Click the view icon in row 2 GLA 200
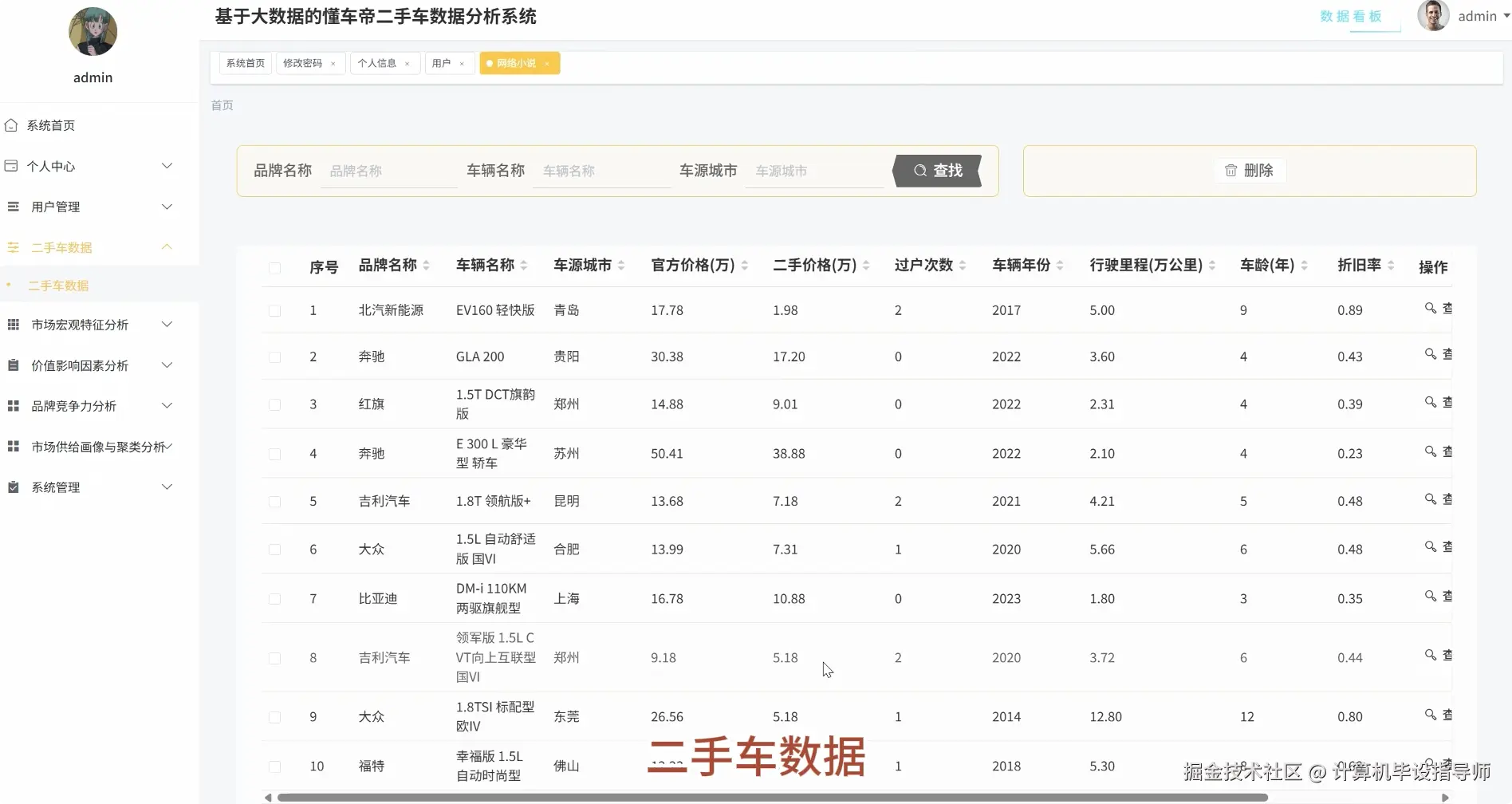This screenshot has width=1512, height=804. tap(1431, 354)
